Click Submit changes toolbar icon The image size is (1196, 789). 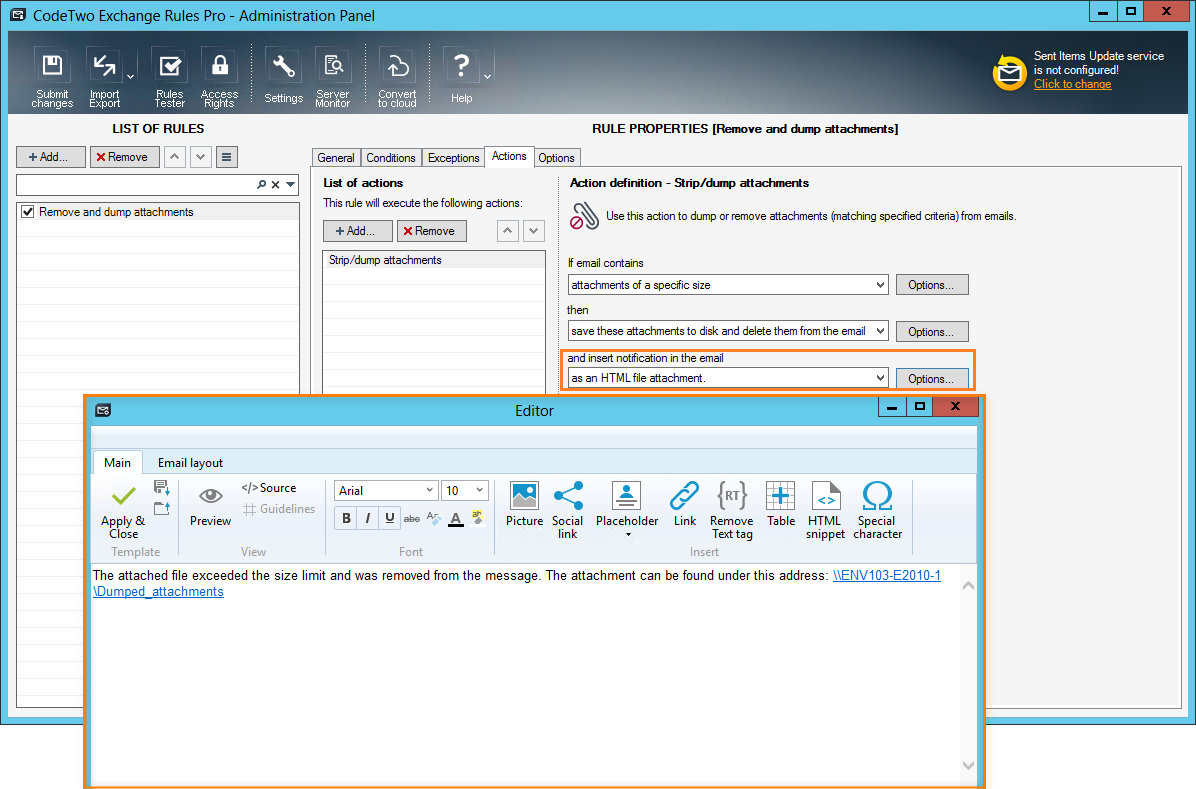click(x=52, y=79)
